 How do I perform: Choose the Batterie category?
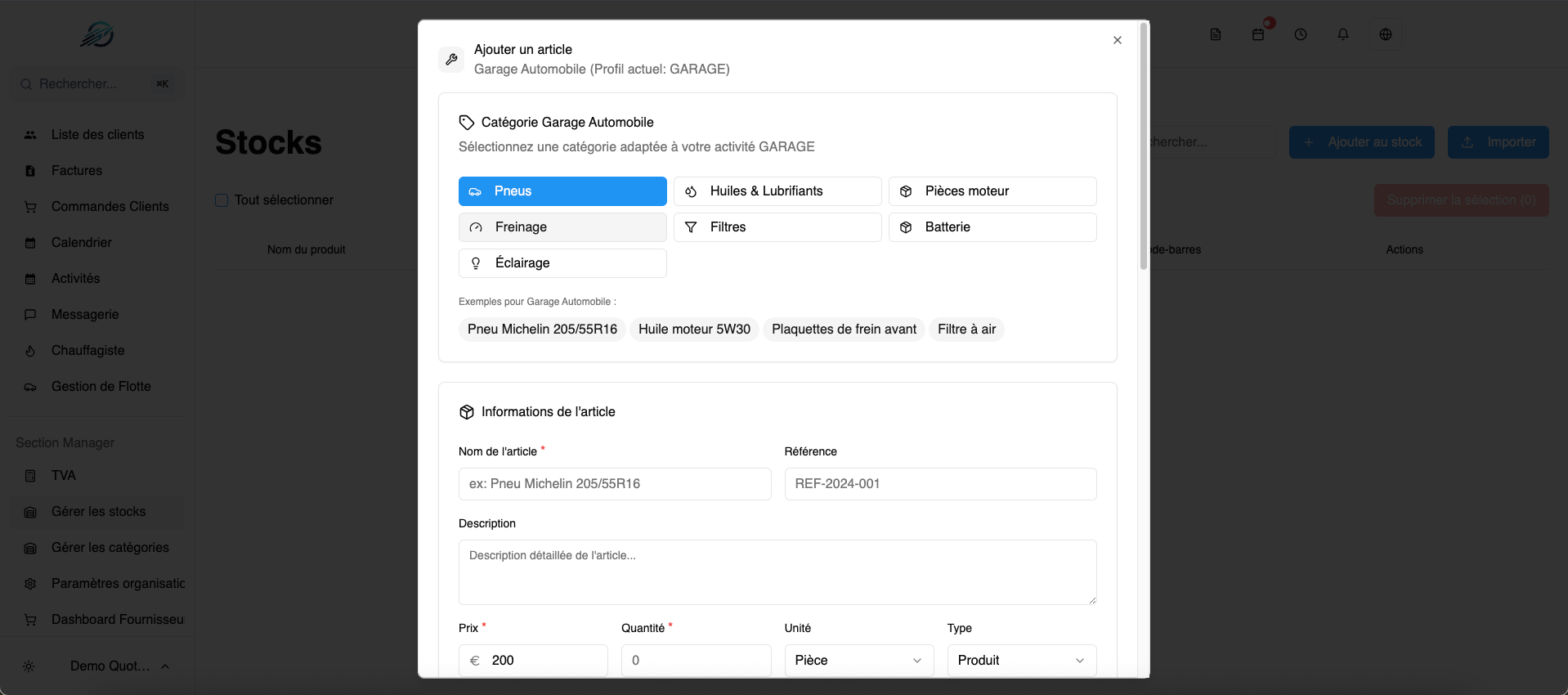pyautogui.click(x=992, y=227)
